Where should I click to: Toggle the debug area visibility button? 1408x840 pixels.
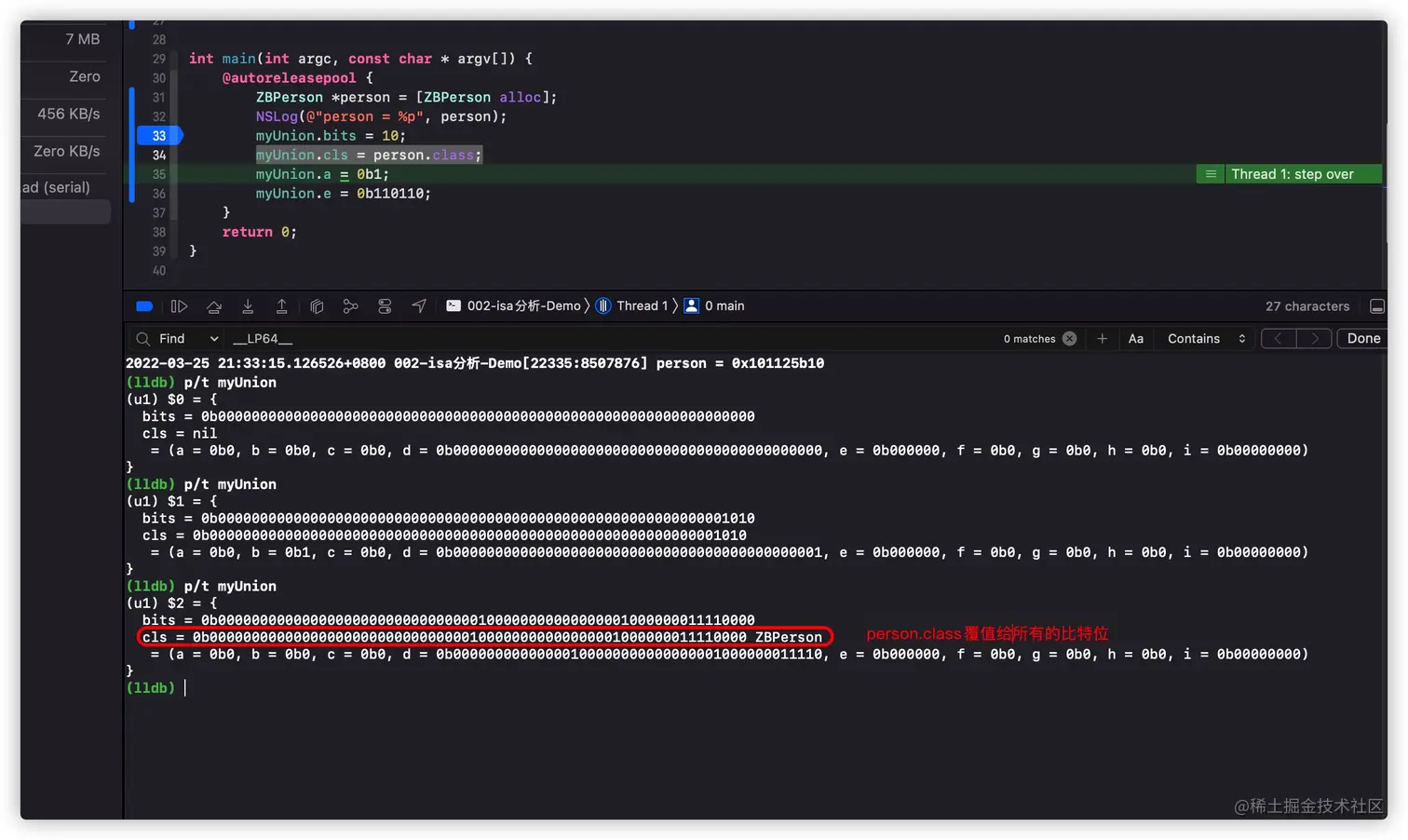[1377, 306]
